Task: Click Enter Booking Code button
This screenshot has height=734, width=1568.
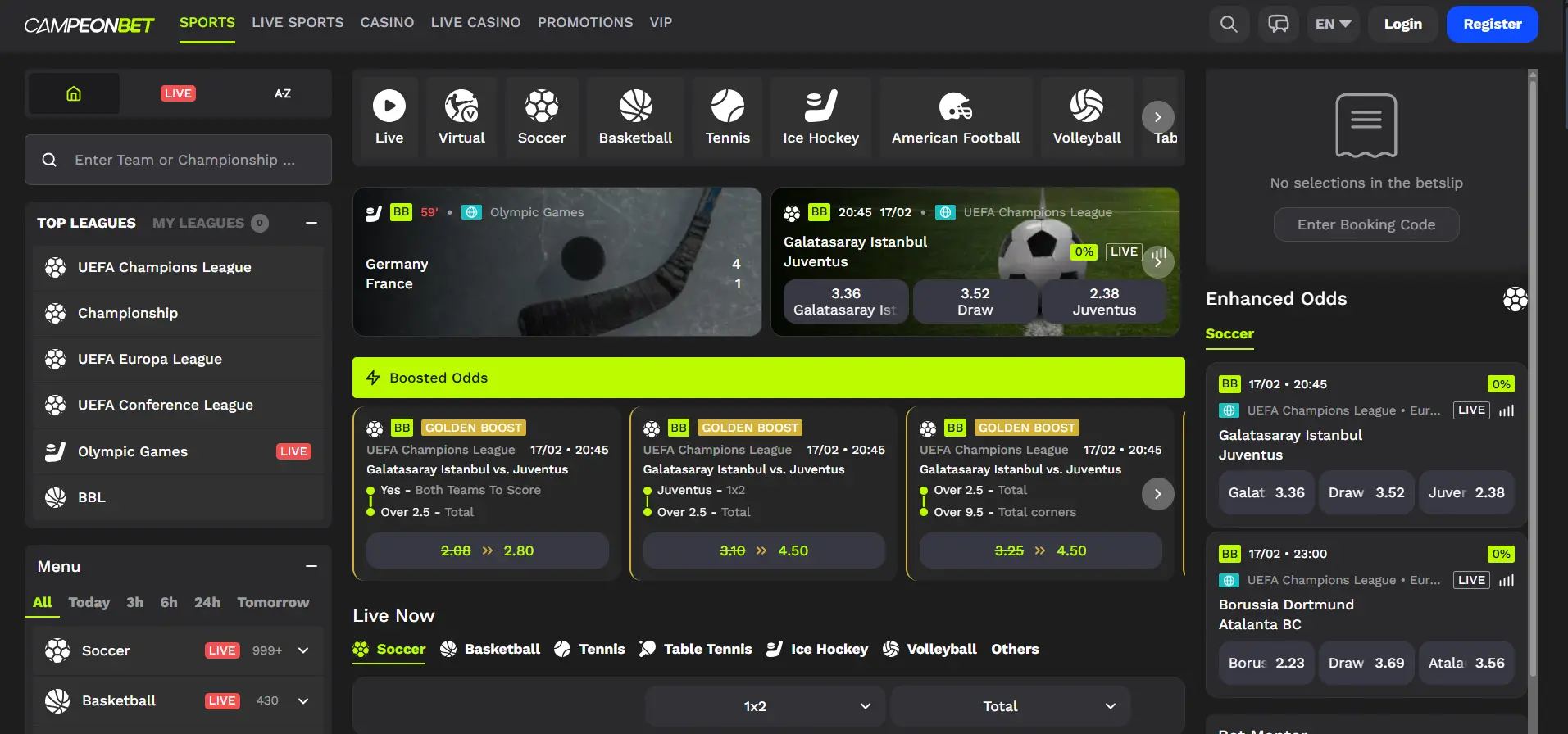Action: click(x=1366, y=224)
